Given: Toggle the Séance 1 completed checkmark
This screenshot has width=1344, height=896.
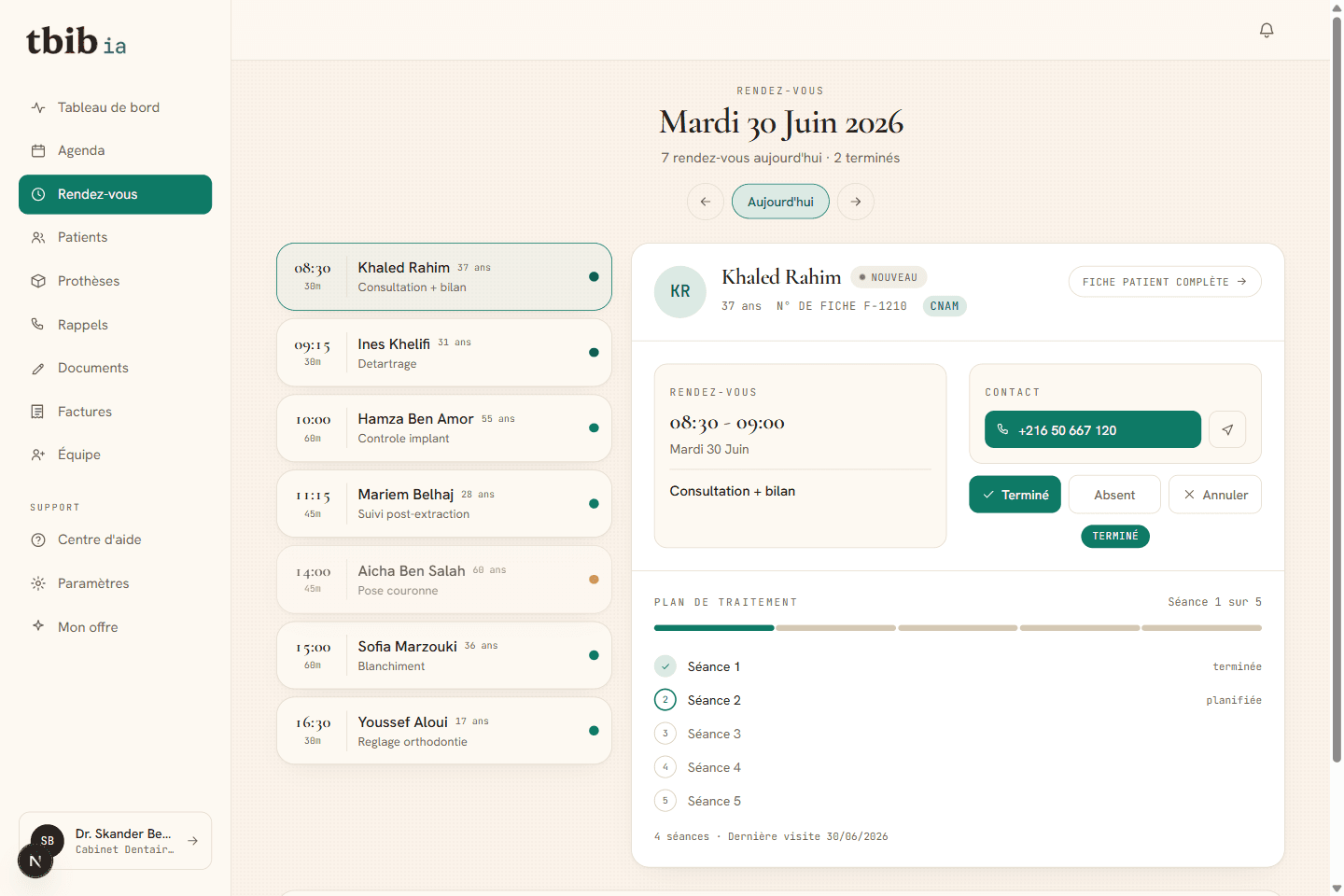Looking at the screenshot, I should tap(665, 666).
